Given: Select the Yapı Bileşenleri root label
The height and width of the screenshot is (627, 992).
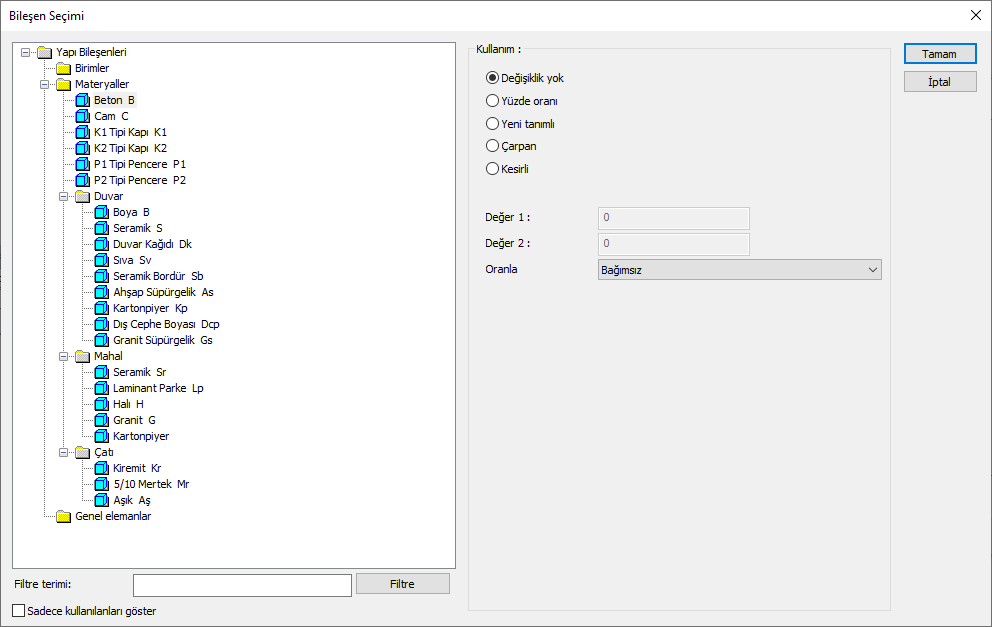Looking at the screenshot, I should [x=91, y=52].
